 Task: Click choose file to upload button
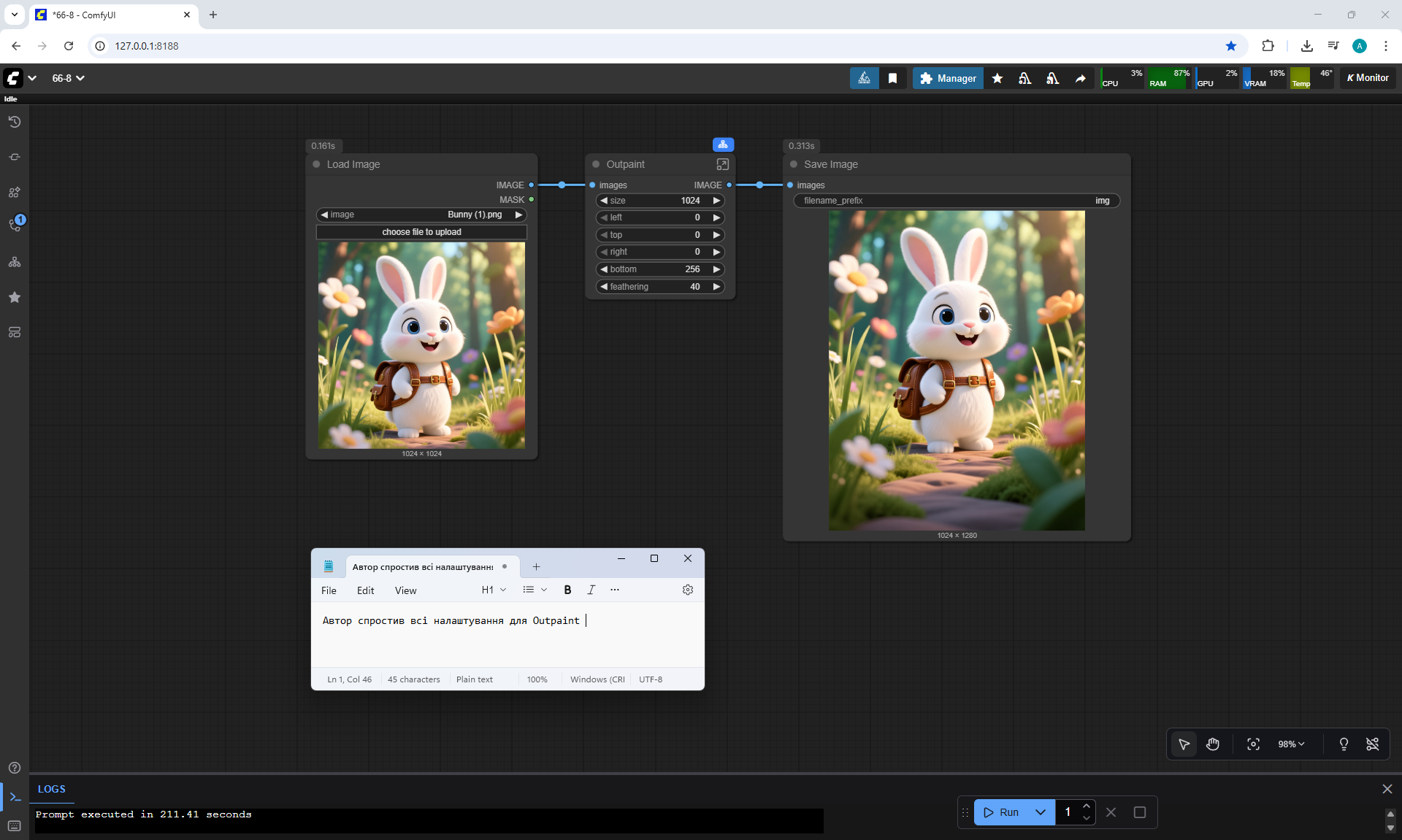click(421, 232)
